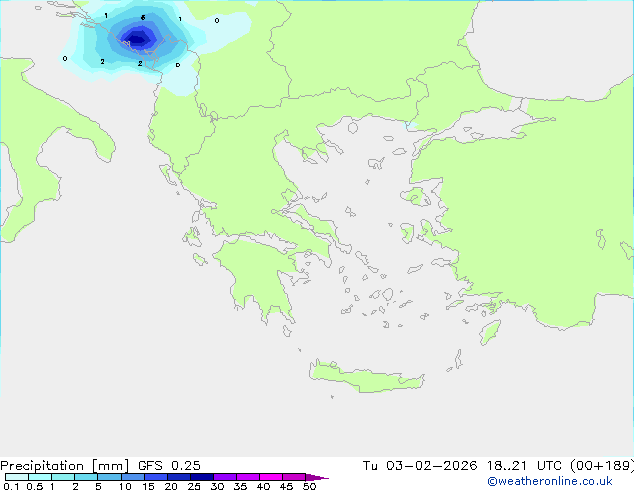Viewport: 634px width, 490px height.
Task: Click the 2–5 mm legend swatch
Action: 86,477
